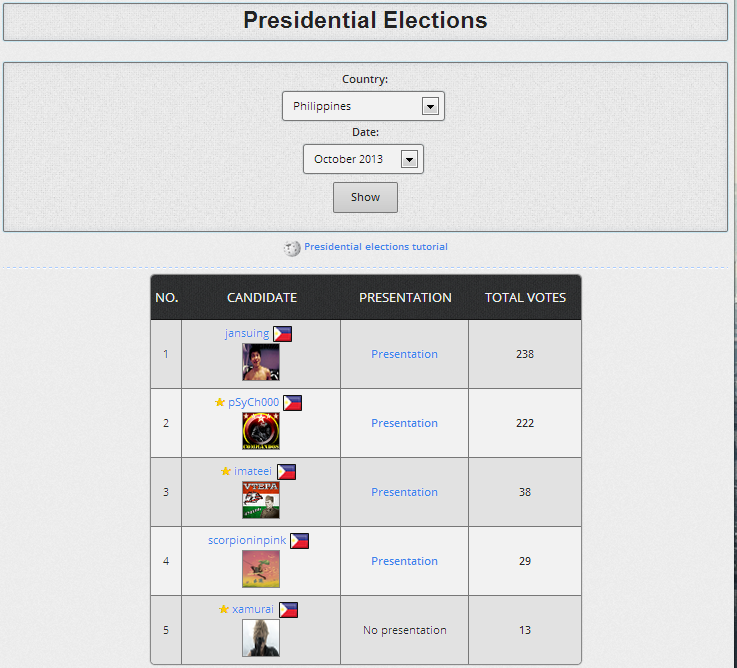Viewport: 737px width, 668px height.
Task: Click imateei's avatar thumbnail
Action: [x=260, y=500]
